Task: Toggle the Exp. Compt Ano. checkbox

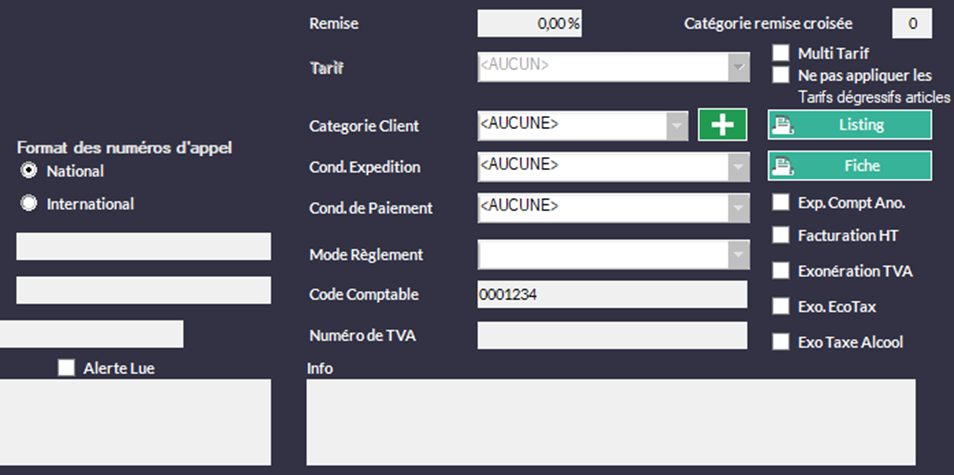Action: (x=781, y=203)
